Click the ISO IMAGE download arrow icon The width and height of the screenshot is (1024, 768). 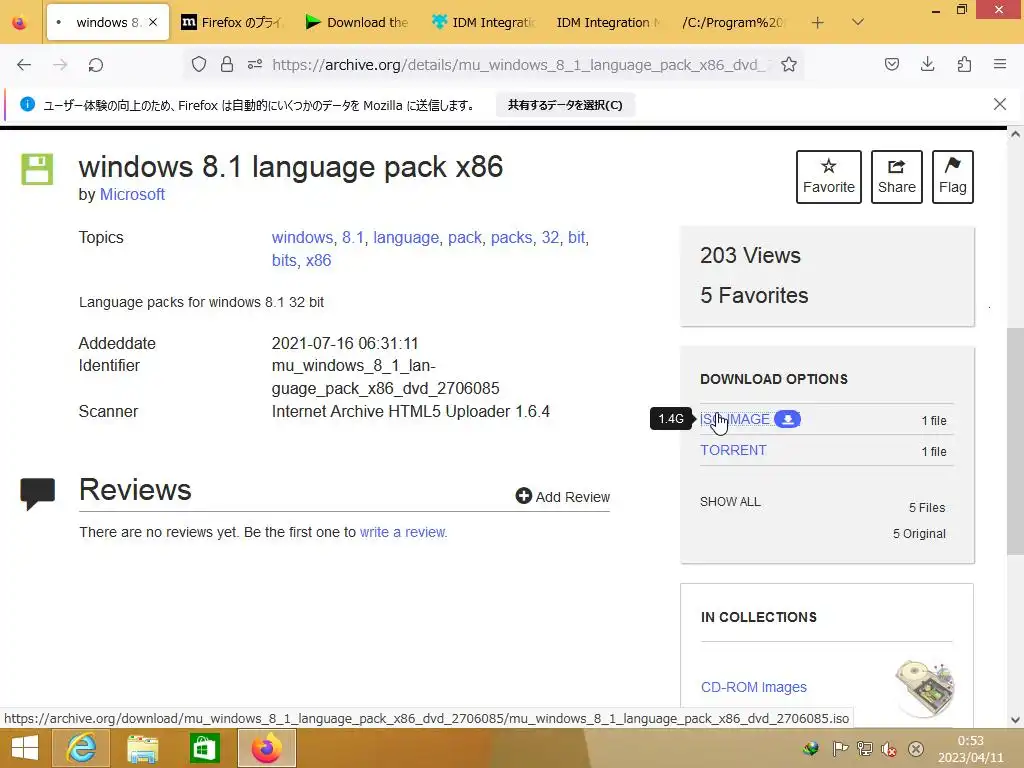788,419
